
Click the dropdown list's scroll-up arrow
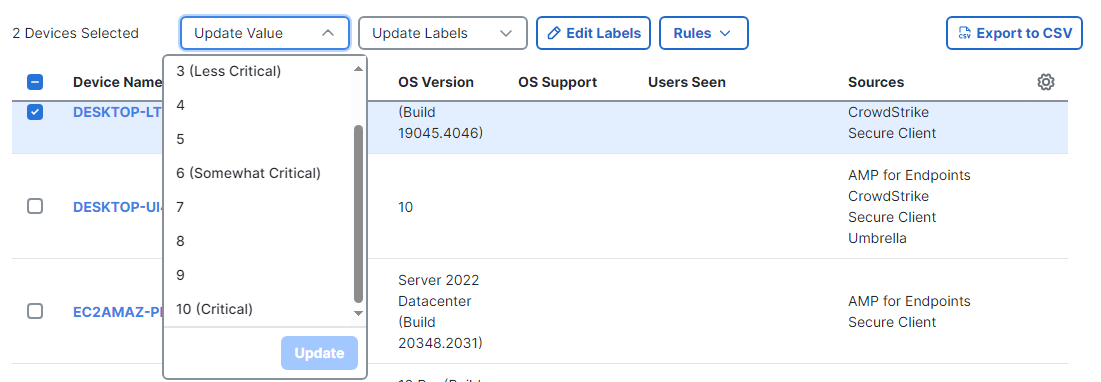358,69
